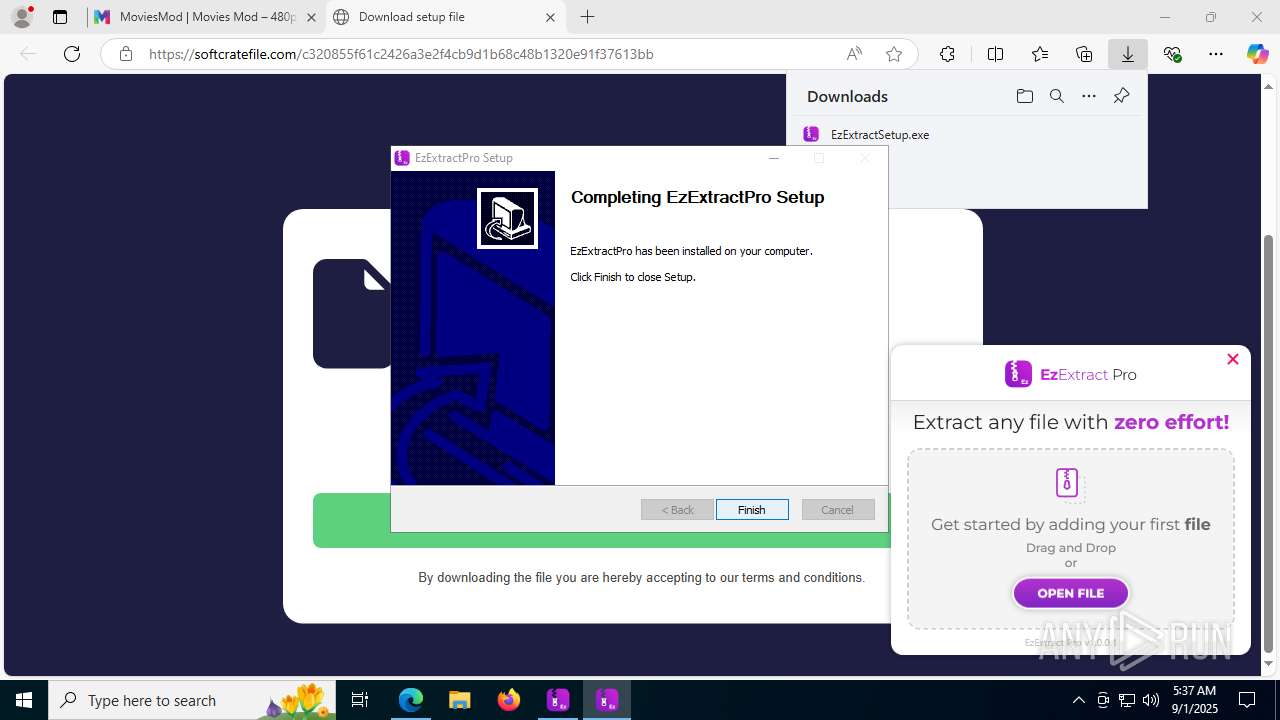This screenshot has height=720, width=1280.
Task: Open notification center icon
Action: coord(1247,700)
